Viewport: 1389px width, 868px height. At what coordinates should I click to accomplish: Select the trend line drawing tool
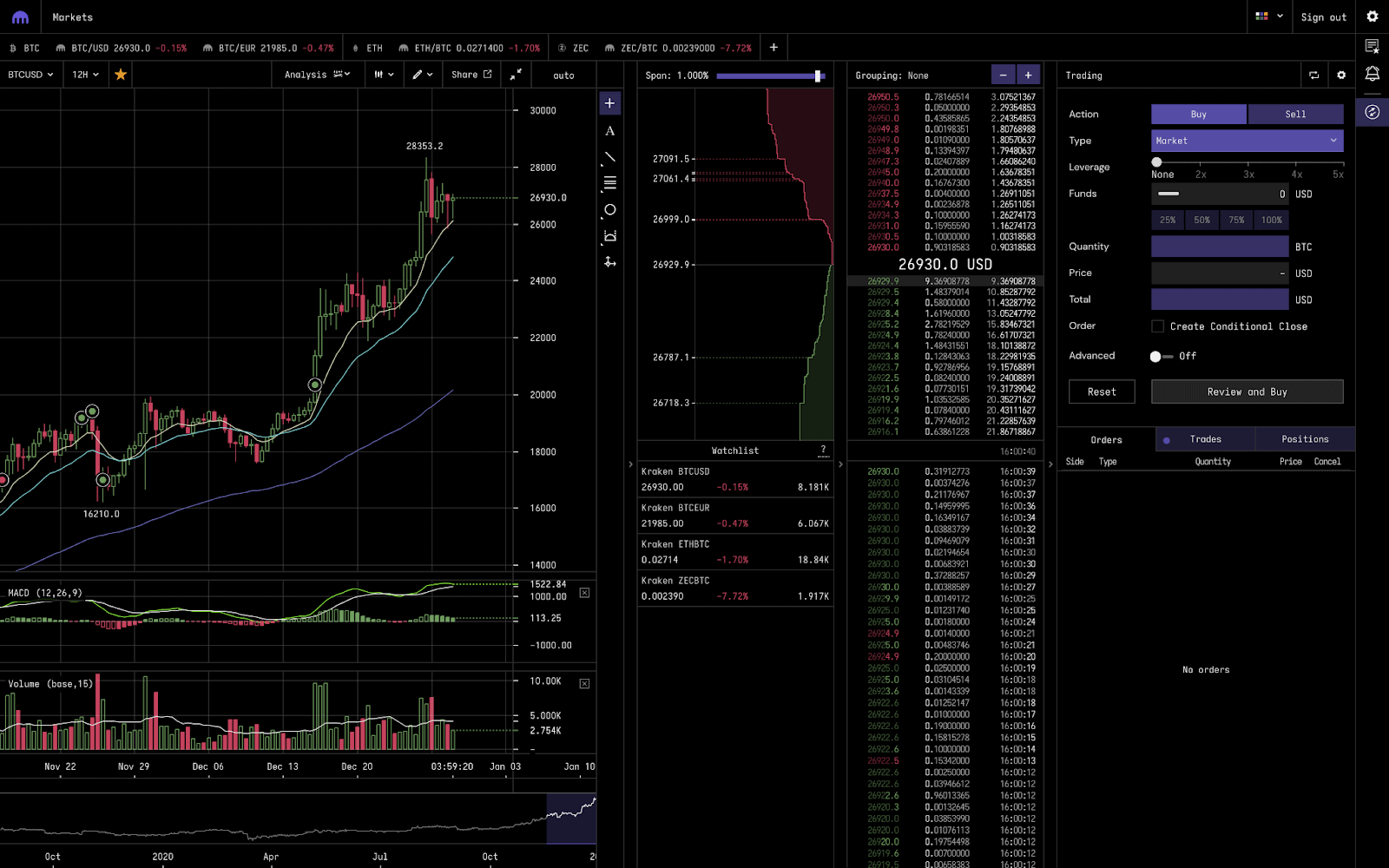(610, 157)
